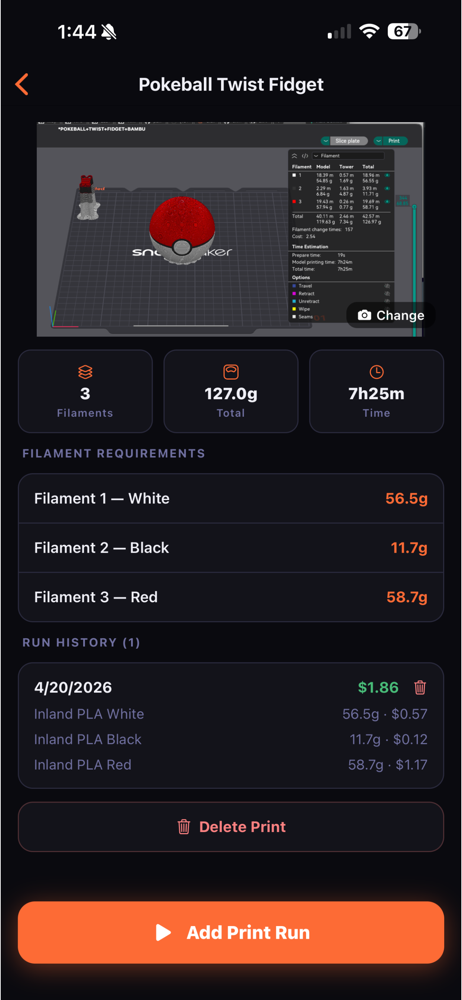Tap the 127.0g Total stat card

(231, 392)
